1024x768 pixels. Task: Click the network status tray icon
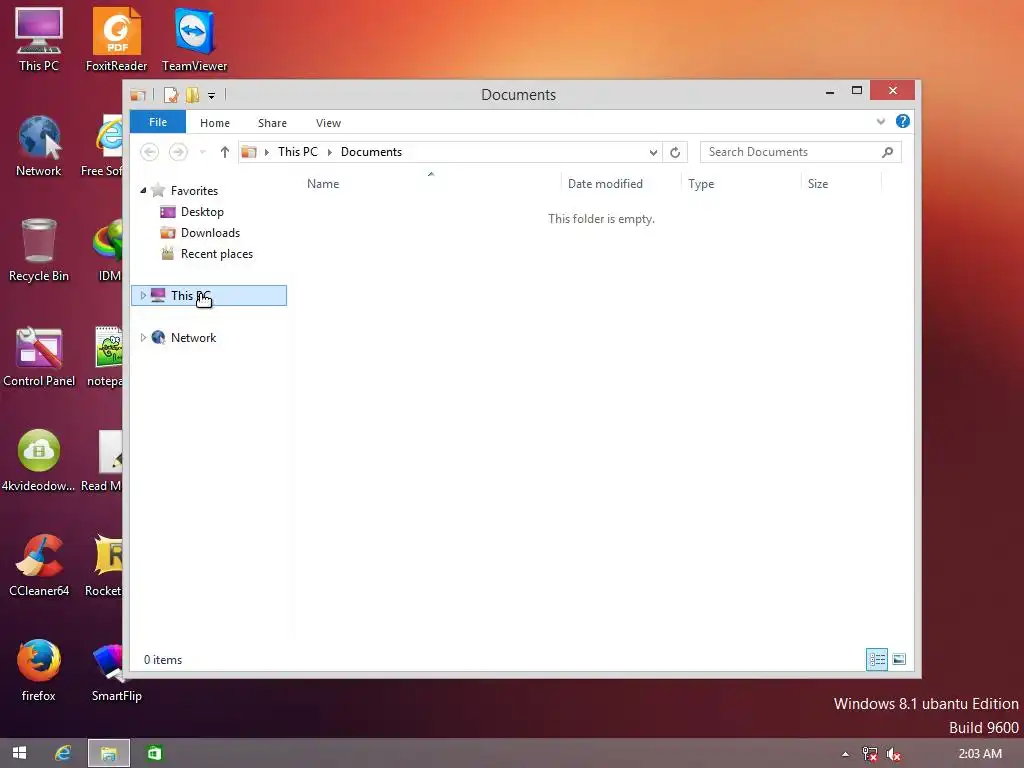pos(869,754)
